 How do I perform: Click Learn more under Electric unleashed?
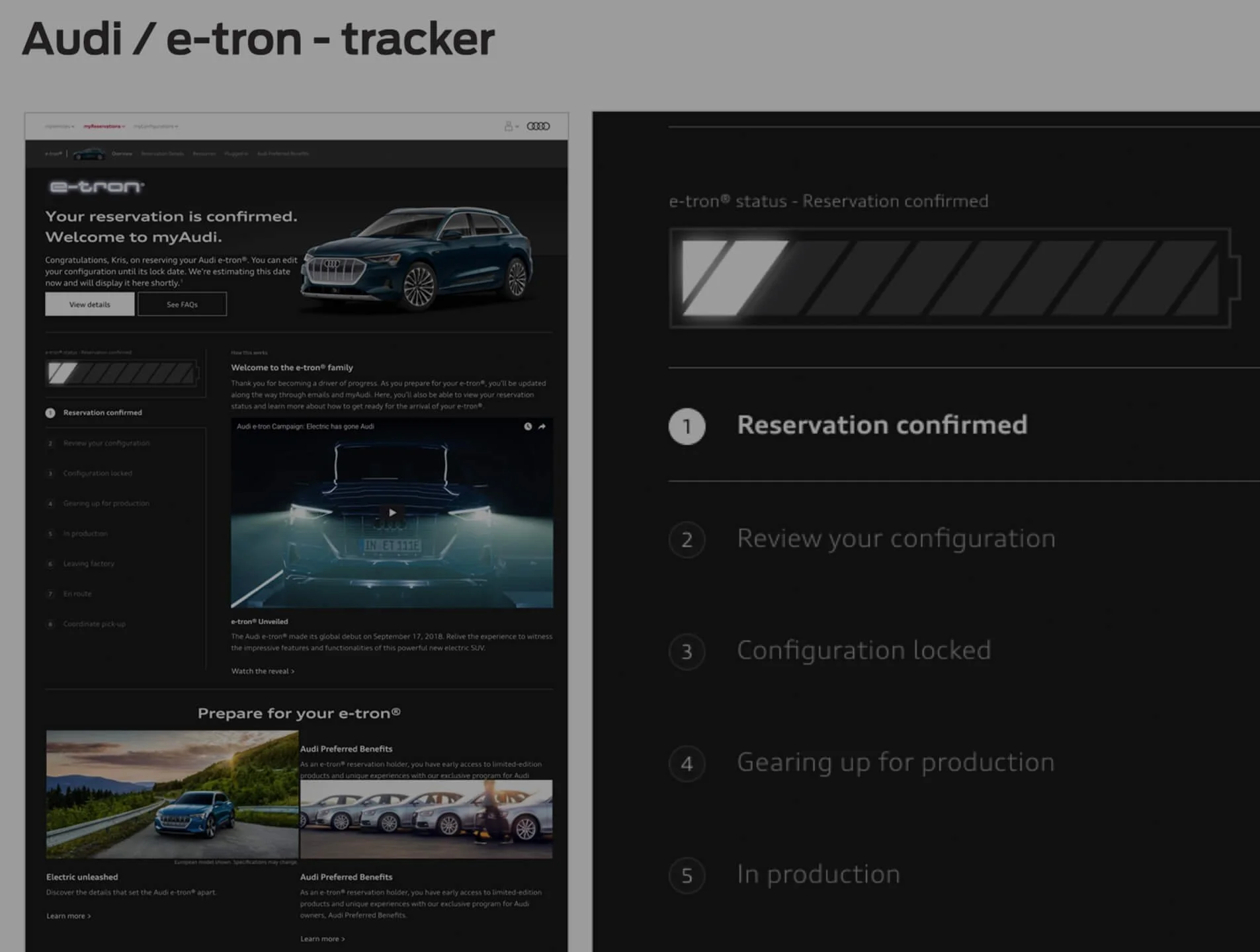(69, 916)
